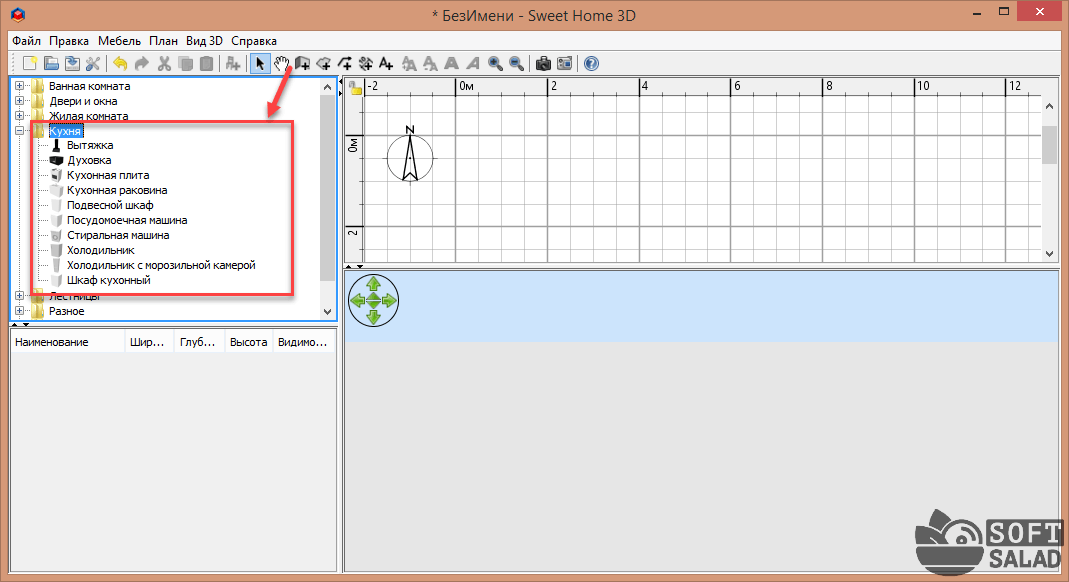The width and height of the screenshot is (1069, 582).
Task: Open a home file via toolbar
Action: (51, 64)
